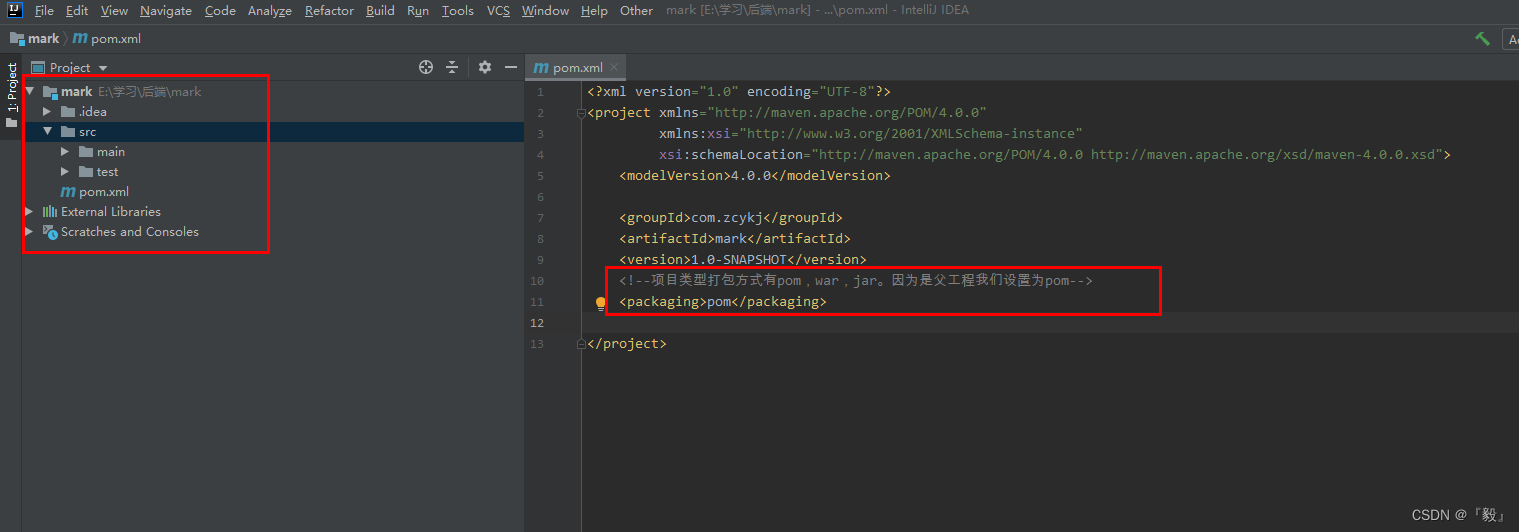Click the Maven icon on pom.xml editor tab

(x=541, y=68)
